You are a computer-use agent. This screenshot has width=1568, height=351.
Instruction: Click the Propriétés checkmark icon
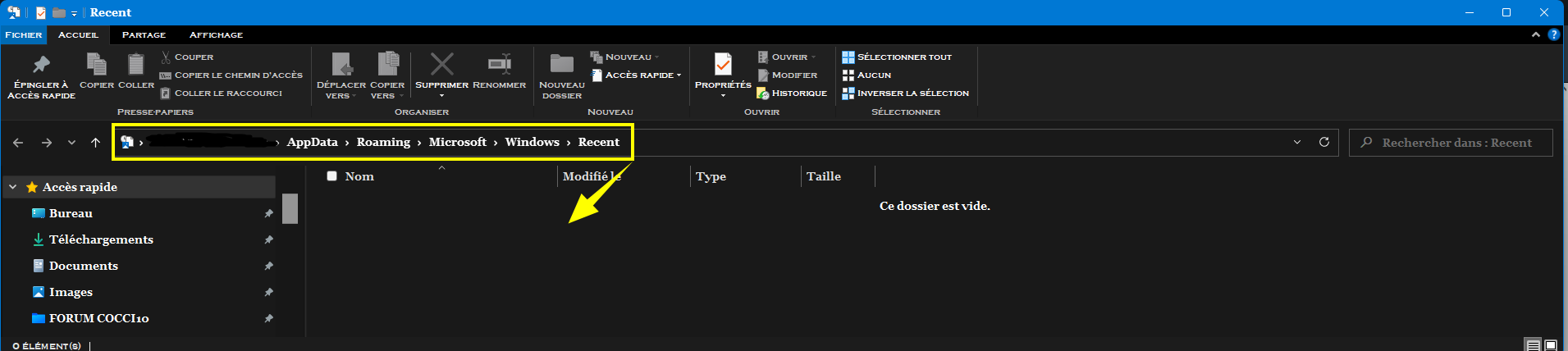coord(723,64)
